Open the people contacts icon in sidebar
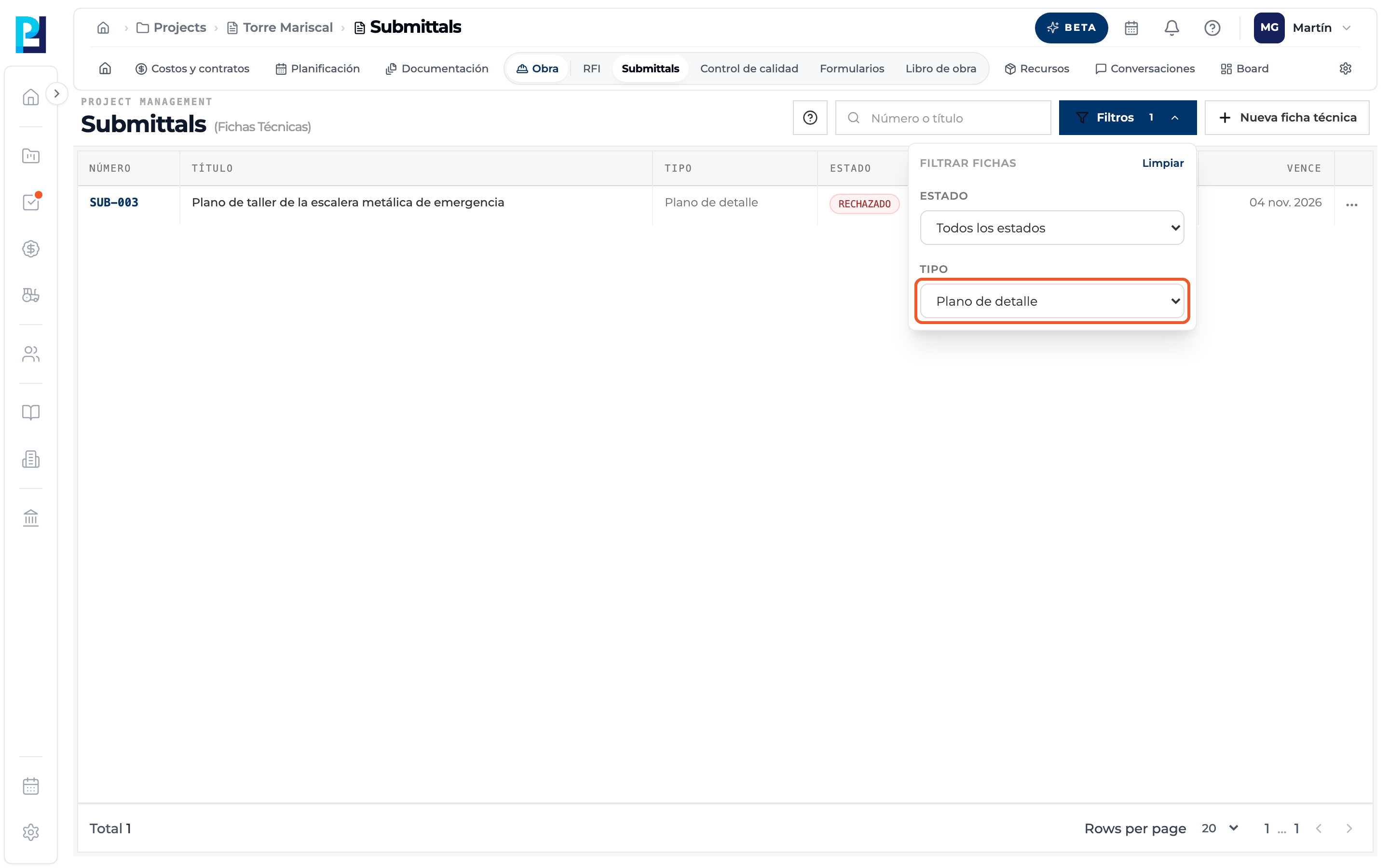This screenshot has width=1389, height=868. tap(30, 354)
